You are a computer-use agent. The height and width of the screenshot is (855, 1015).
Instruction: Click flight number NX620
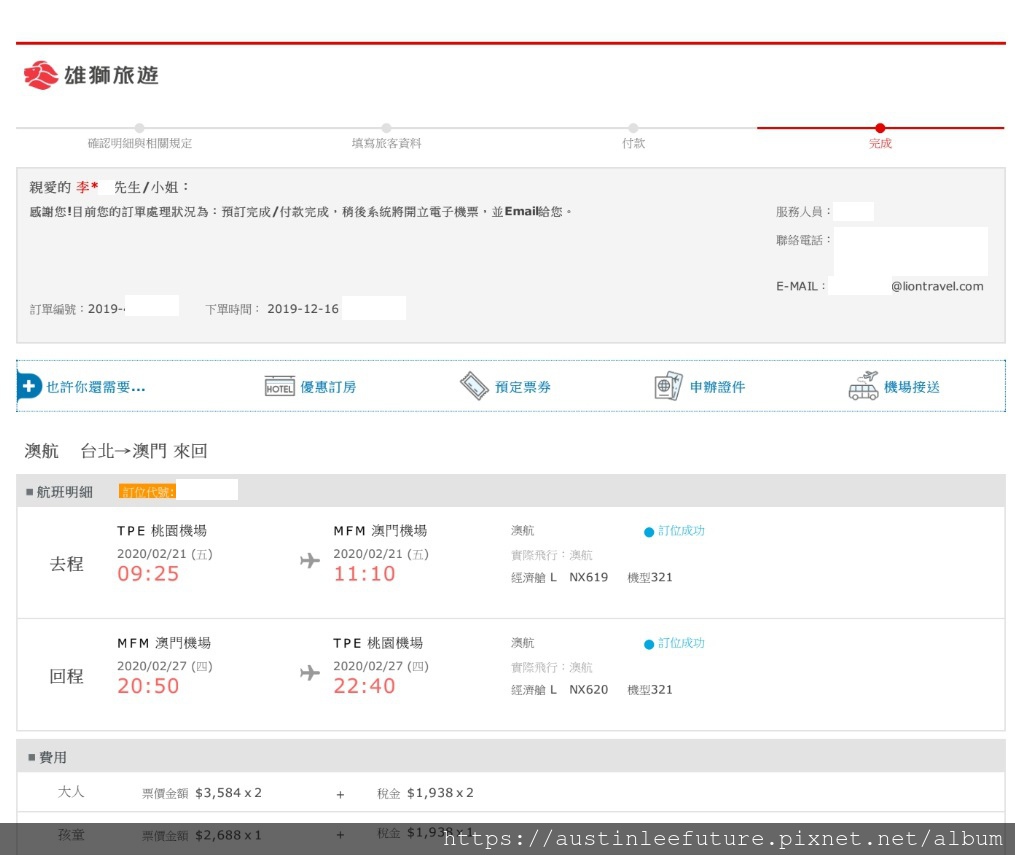(x=588, y=689)
